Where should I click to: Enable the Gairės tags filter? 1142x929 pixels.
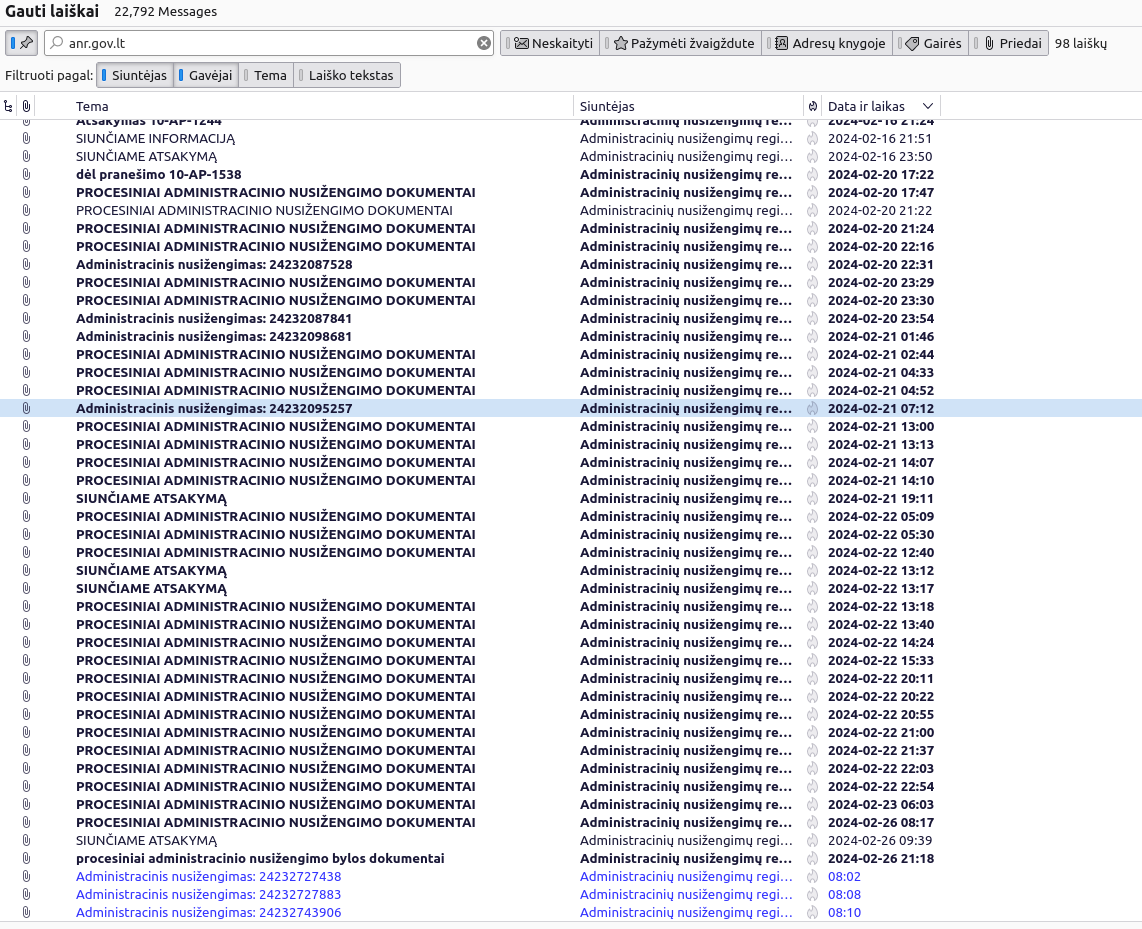point(932,43)
